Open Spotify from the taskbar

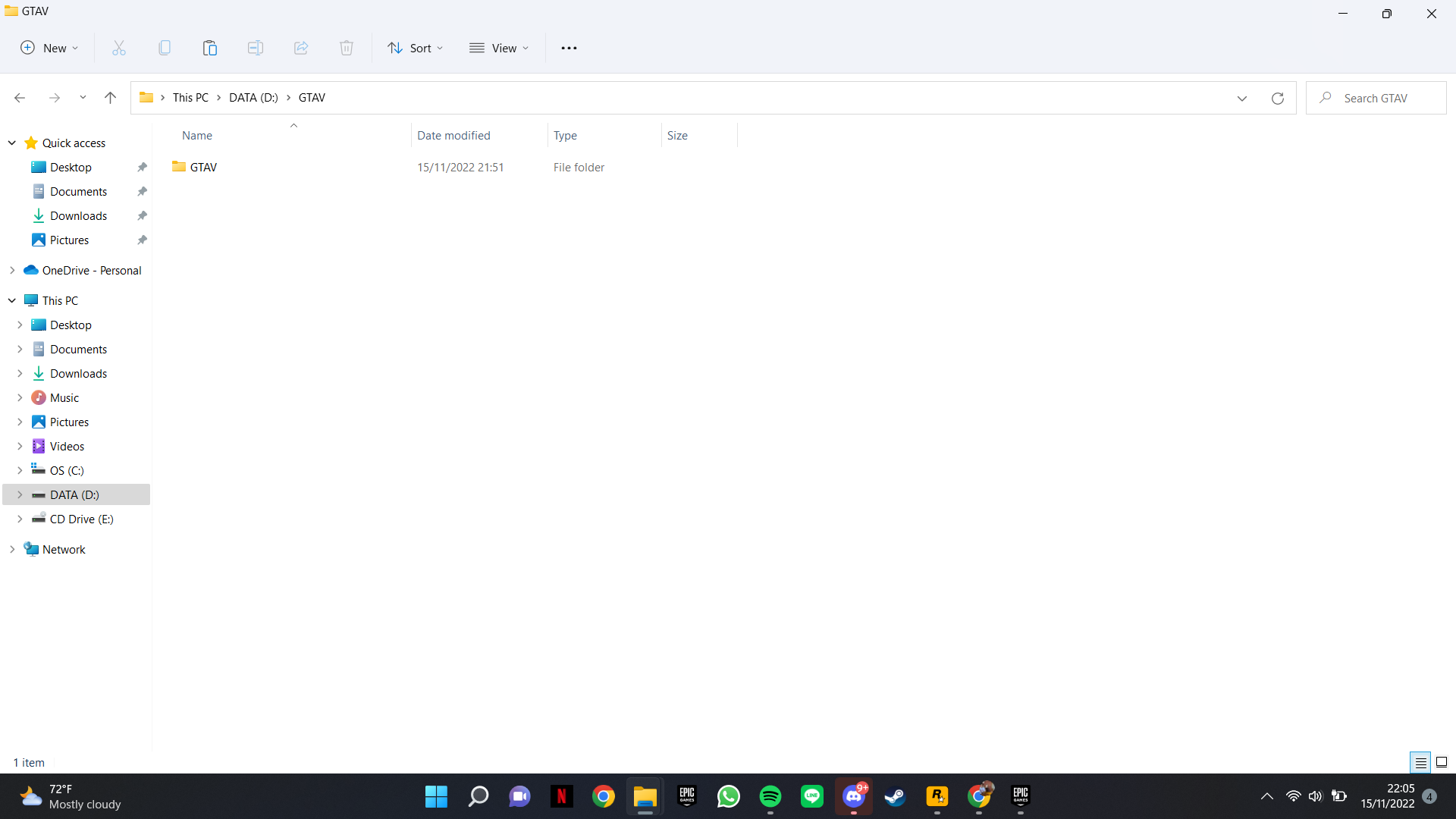point(770,796)
